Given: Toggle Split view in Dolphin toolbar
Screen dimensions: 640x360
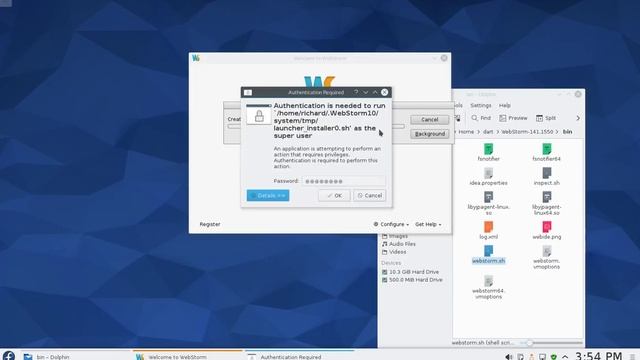Looking at the screenshot, I should pos(546,118).
